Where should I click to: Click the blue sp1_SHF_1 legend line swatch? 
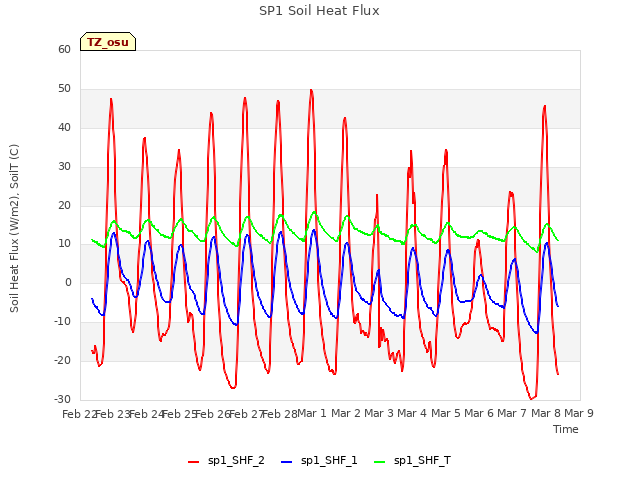[287, 462]
